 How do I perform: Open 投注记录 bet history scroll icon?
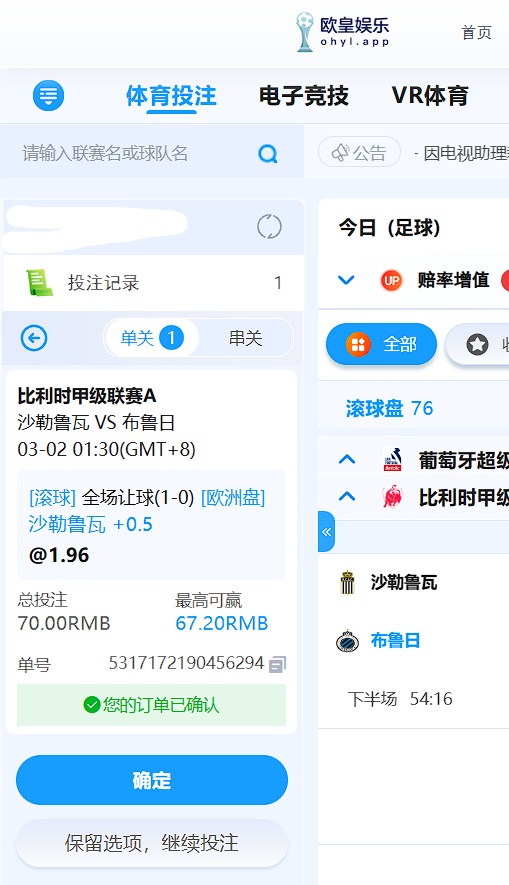pos(40,282)
